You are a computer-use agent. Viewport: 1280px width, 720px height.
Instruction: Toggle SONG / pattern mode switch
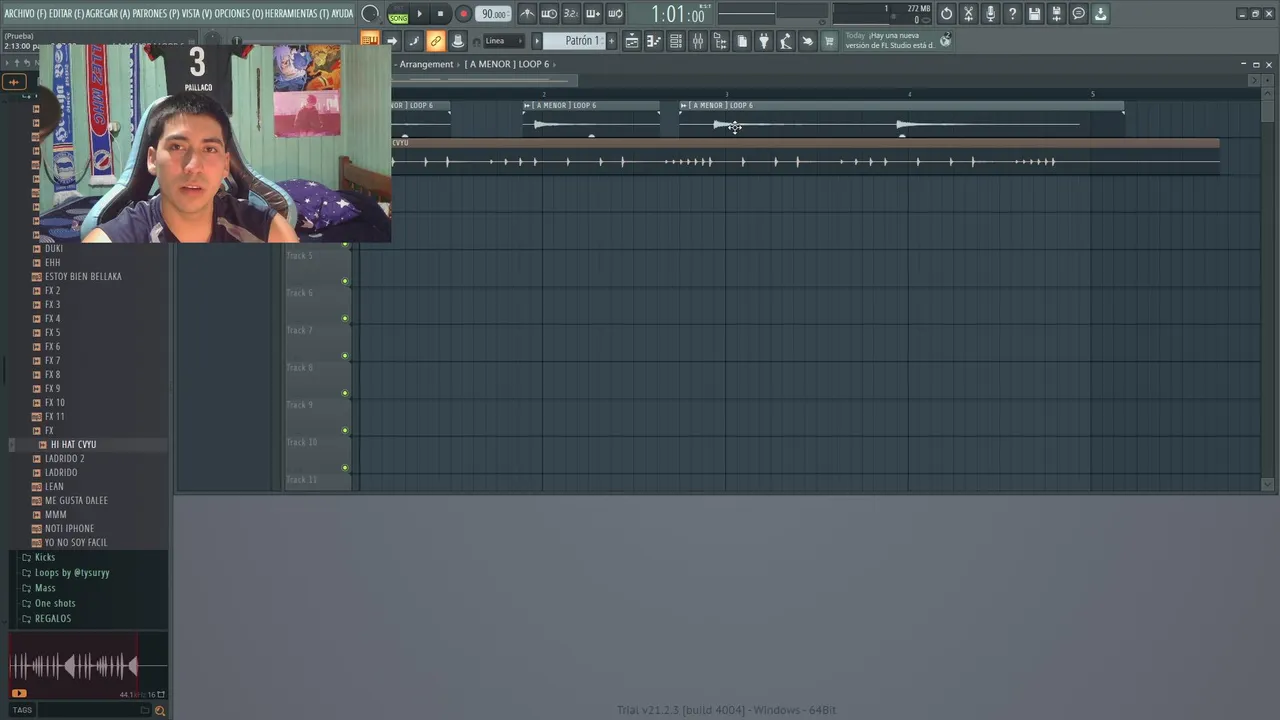(x=398, y=14)
